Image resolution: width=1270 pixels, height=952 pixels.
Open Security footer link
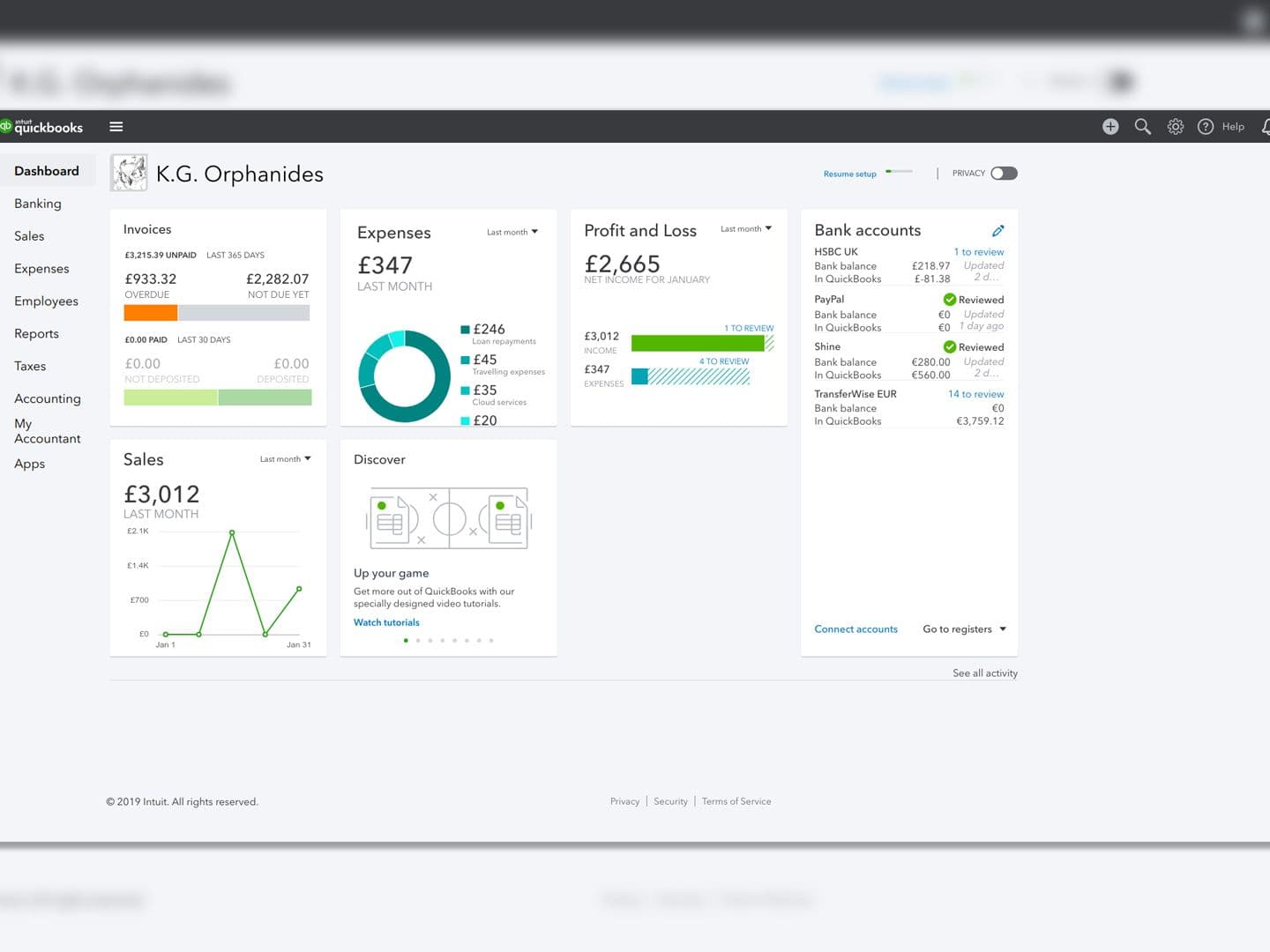[x=670, y=801]
